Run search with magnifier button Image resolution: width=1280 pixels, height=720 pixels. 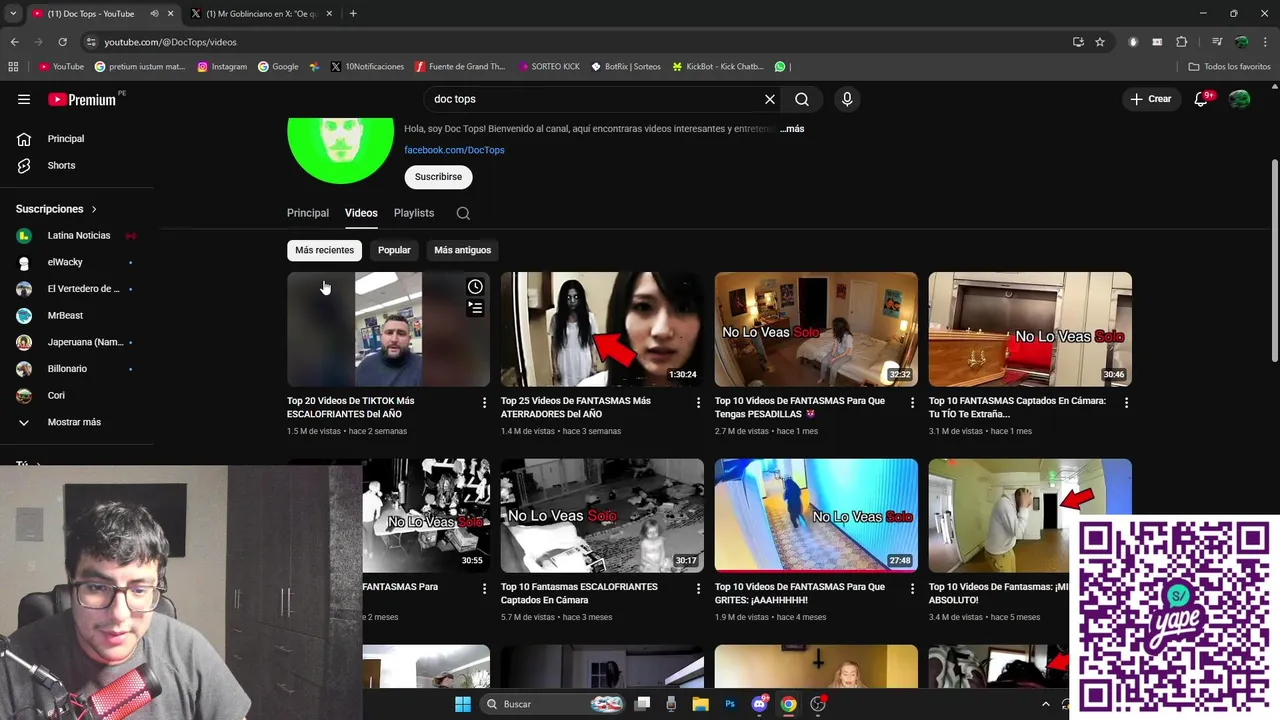click(802, 99)
